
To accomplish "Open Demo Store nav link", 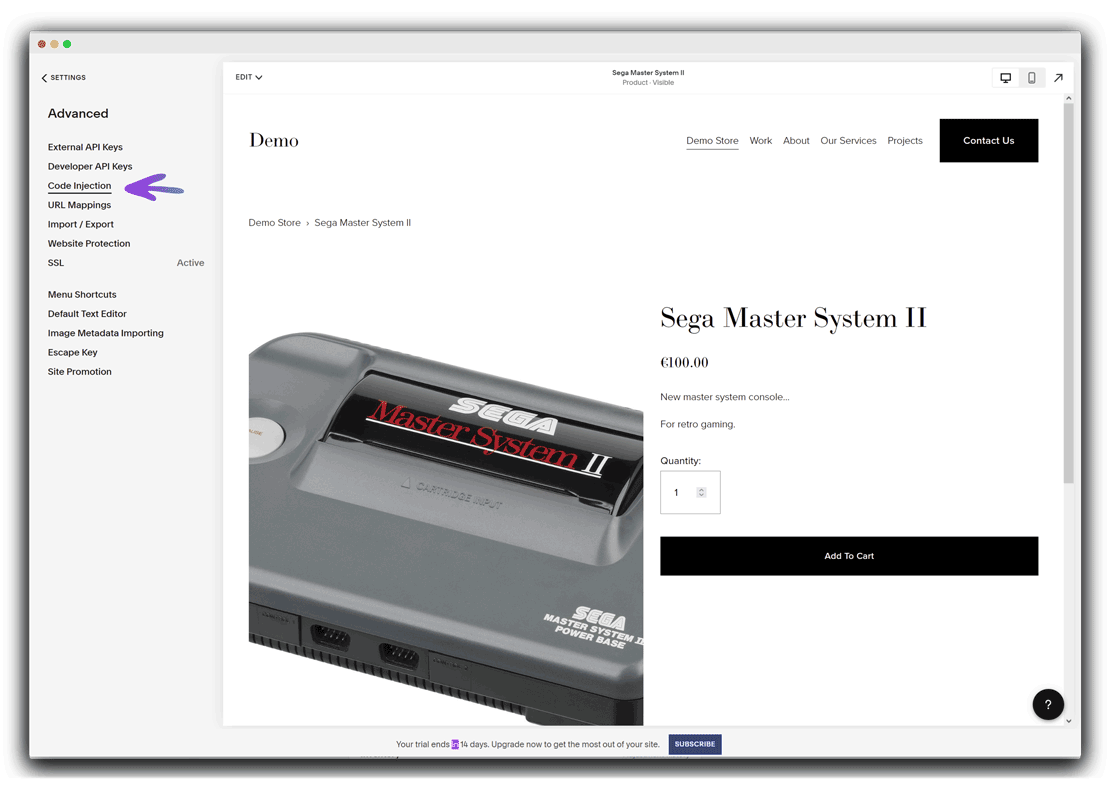I will [712, 141].
